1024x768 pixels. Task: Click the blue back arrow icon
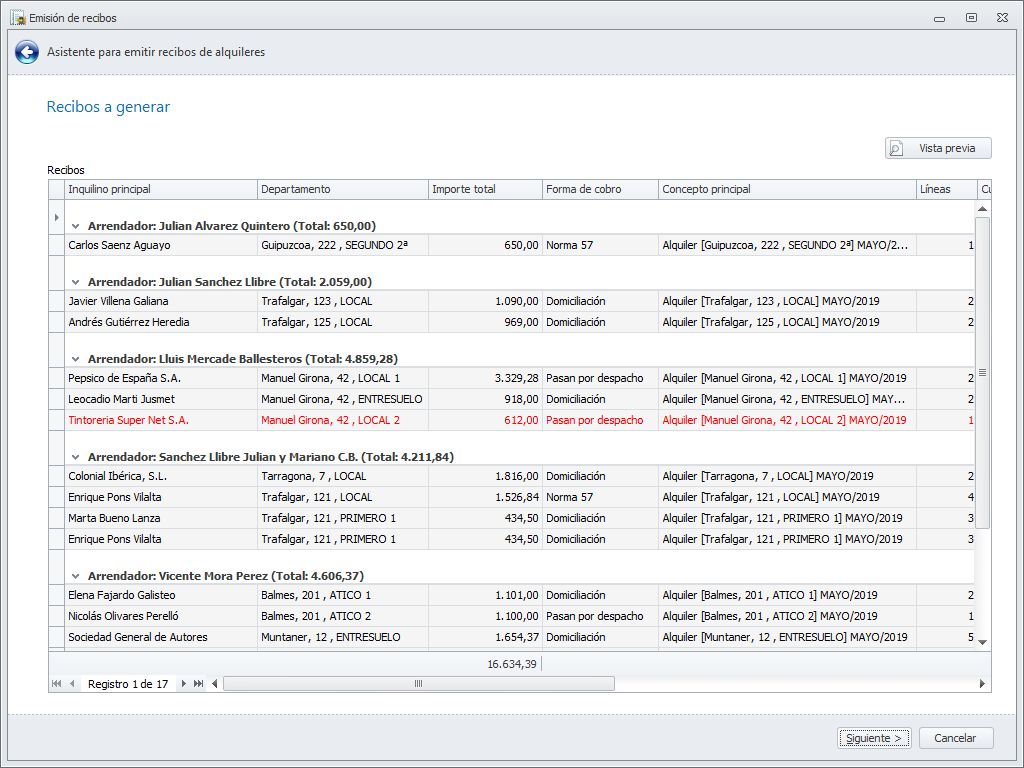pos(27,53)
